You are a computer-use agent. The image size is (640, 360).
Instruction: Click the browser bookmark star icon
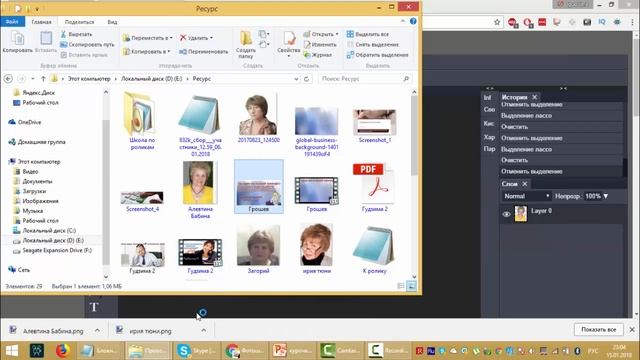497,22
